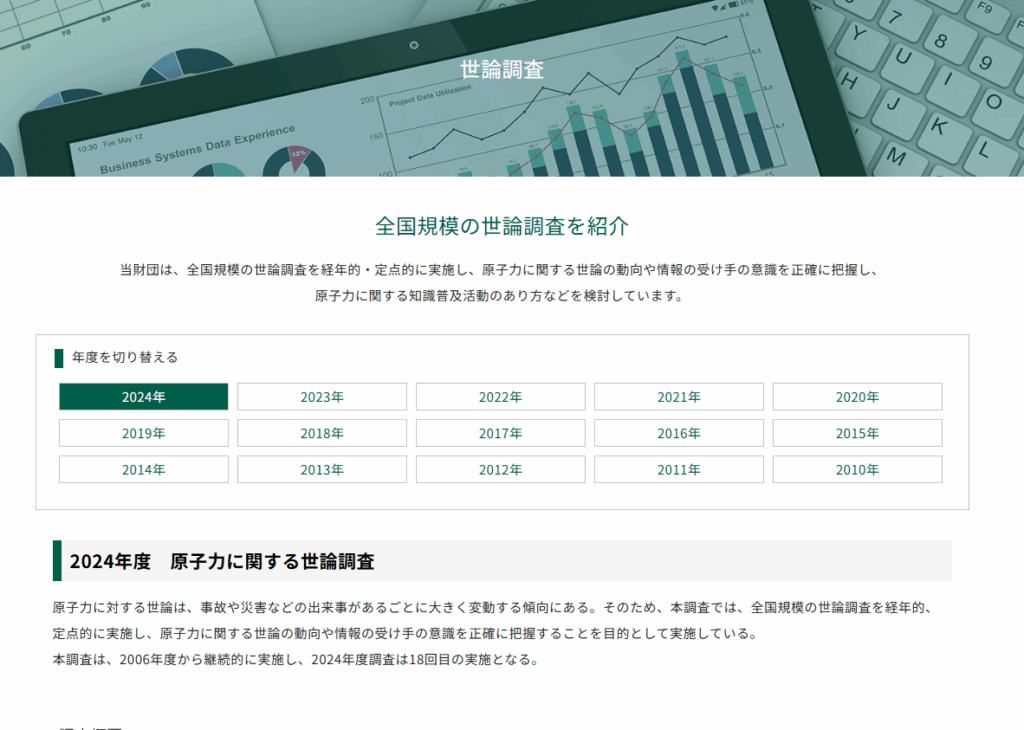Click the 世論調査 banner title
Image resolution: width=1024 pixels, height=730 pixels.
pyautogui.click(x=502, y=70)
